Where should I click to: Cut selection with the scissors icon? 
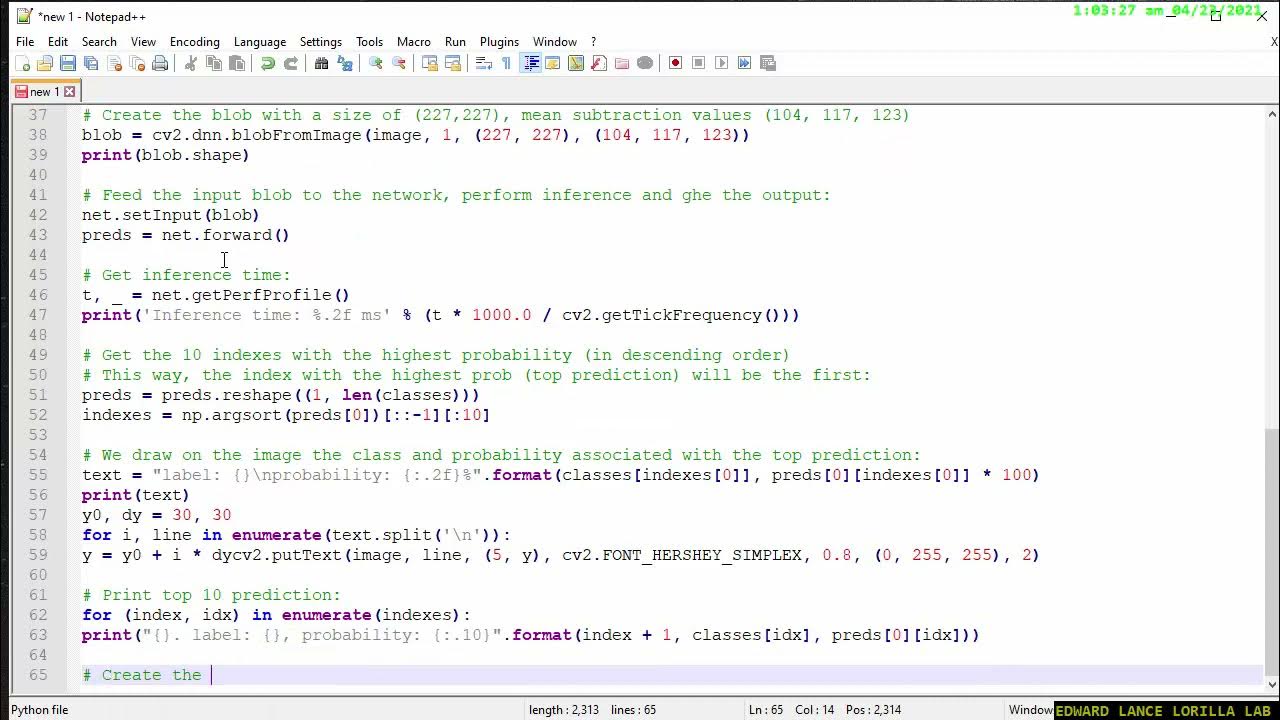pyautogui.click(x=191, y=63)
